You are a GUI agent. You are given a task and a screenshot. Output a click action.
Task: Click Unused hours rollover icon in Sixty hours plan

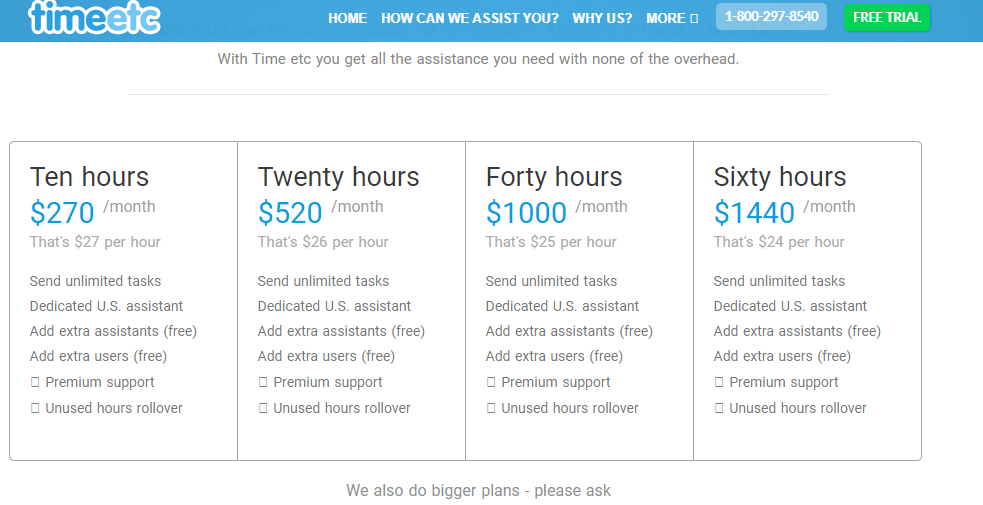pyautogui.click(x=719, y=408)
